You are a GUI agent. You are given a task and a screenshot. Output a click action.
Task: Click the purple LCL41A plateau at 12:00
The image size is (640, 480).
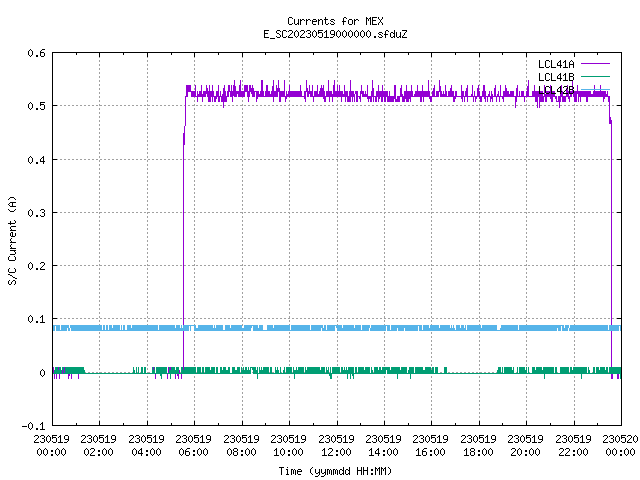pos(337,94)
